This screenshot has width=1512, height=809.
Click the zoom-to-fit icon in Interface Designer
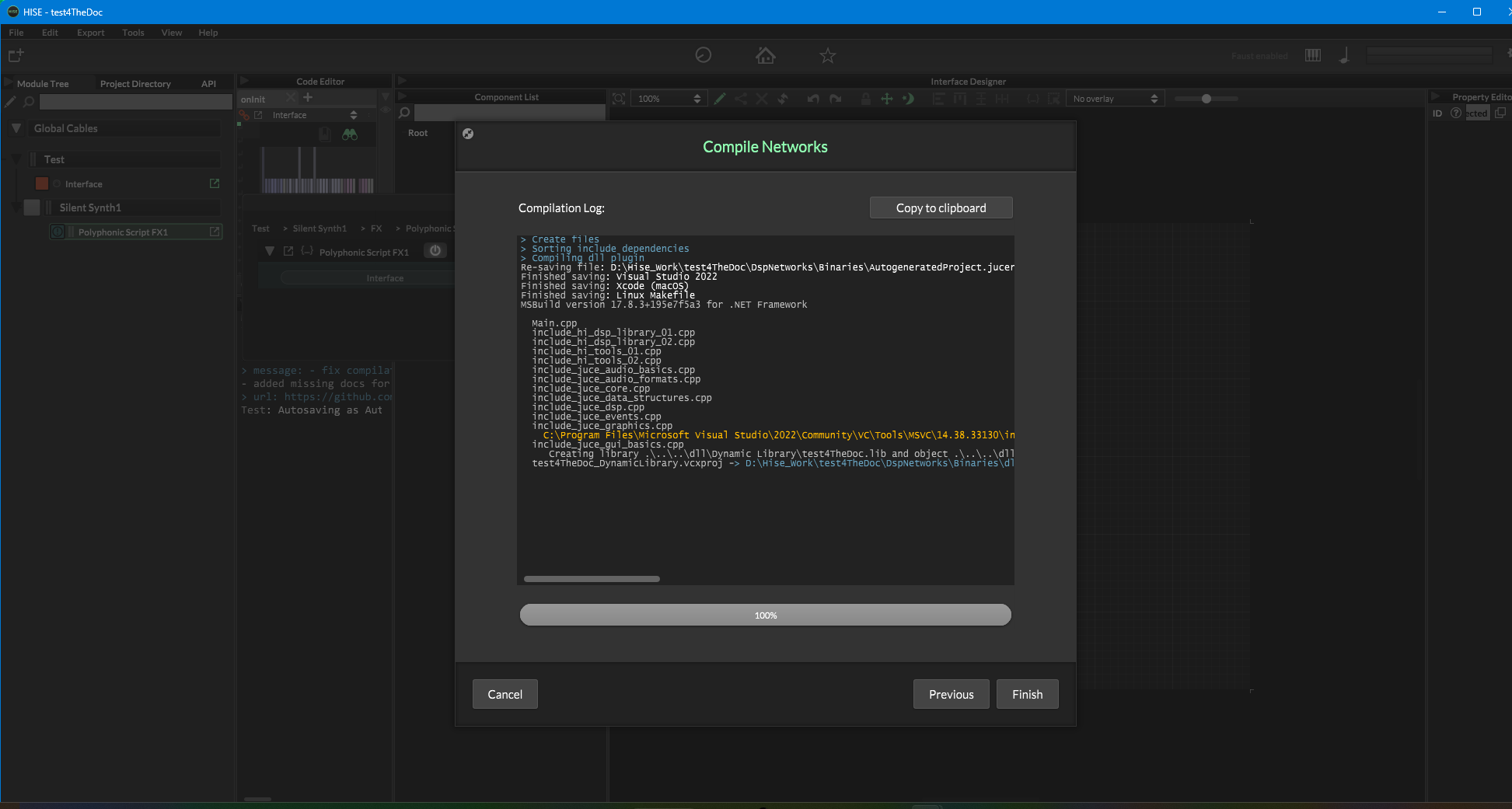pyautogui.click(x=619, y=99)
